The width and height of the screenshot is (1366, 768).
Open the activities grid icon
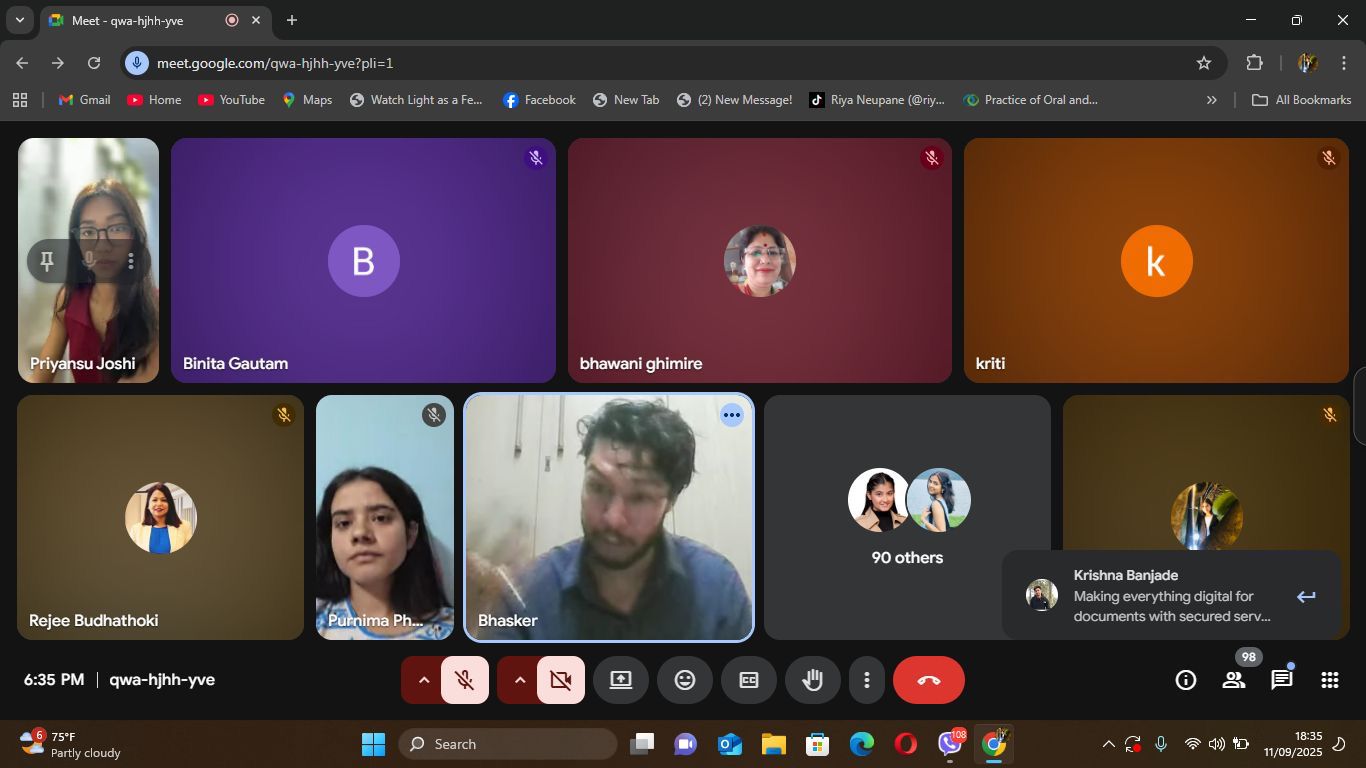click(1329, 680)
